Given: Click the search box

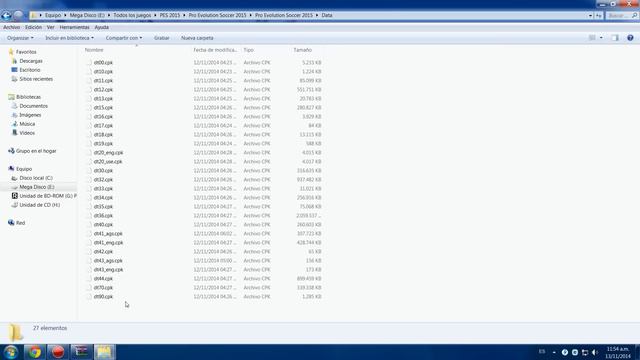Looking at the screenshot, I should [x=621, y=16].
